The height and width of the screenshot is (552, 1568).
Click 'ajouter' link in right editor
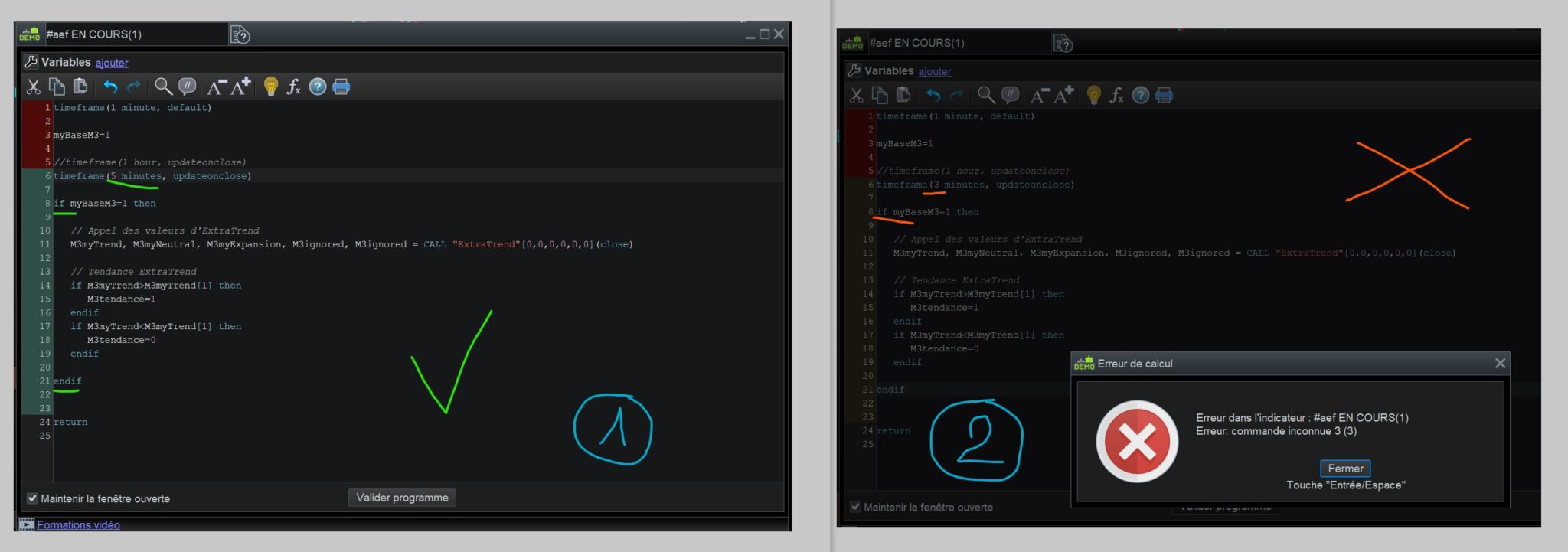(935, 71)
